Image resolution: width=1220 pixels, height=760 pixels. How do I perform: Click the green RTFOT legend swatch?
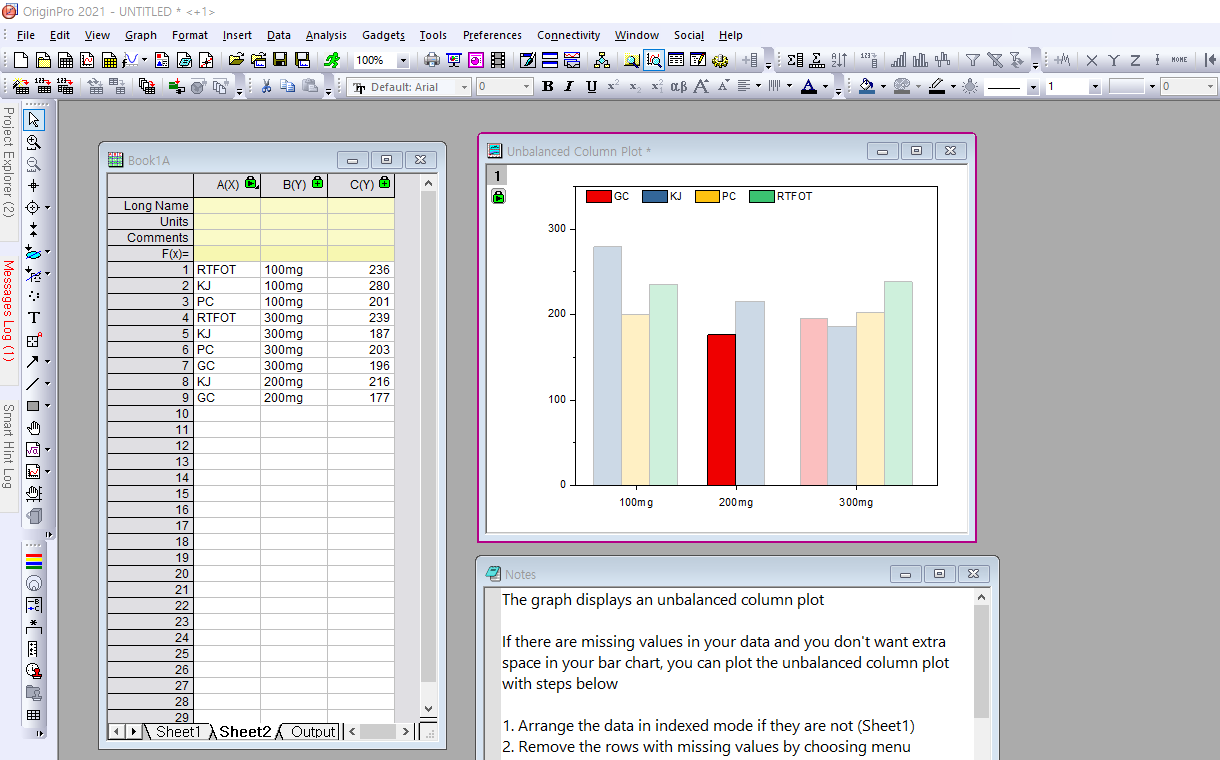(762, 196)
